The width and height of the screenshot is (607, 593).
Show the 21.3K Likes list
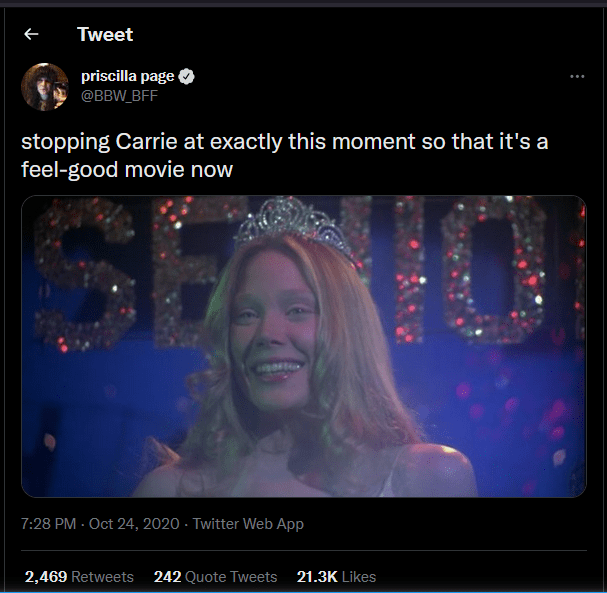click(x=336, y=577)
